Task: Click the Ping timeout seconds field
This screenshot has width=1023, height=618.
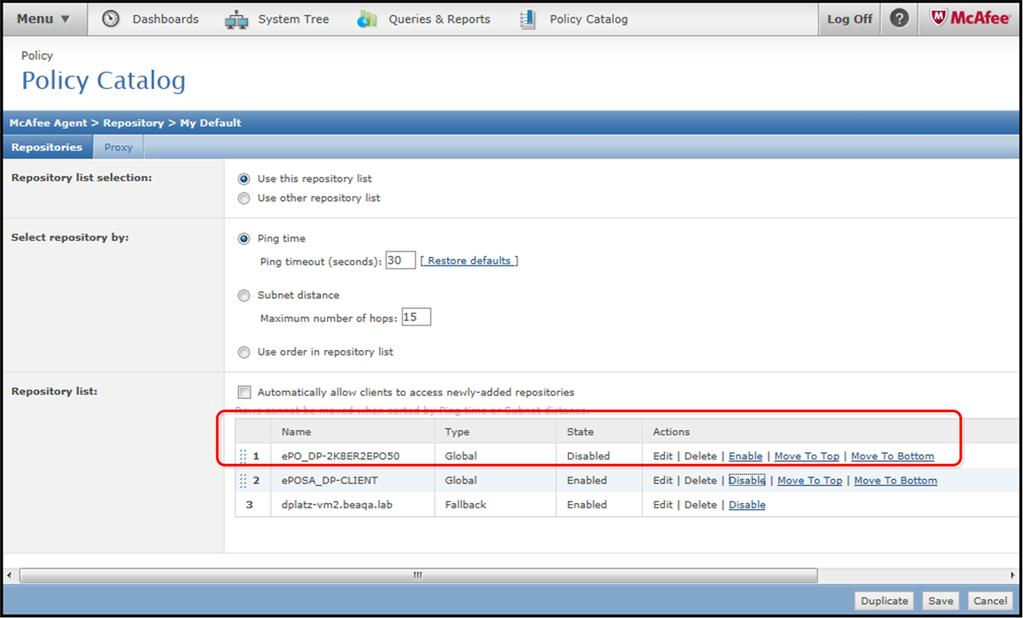Action: tap(401, 260)
